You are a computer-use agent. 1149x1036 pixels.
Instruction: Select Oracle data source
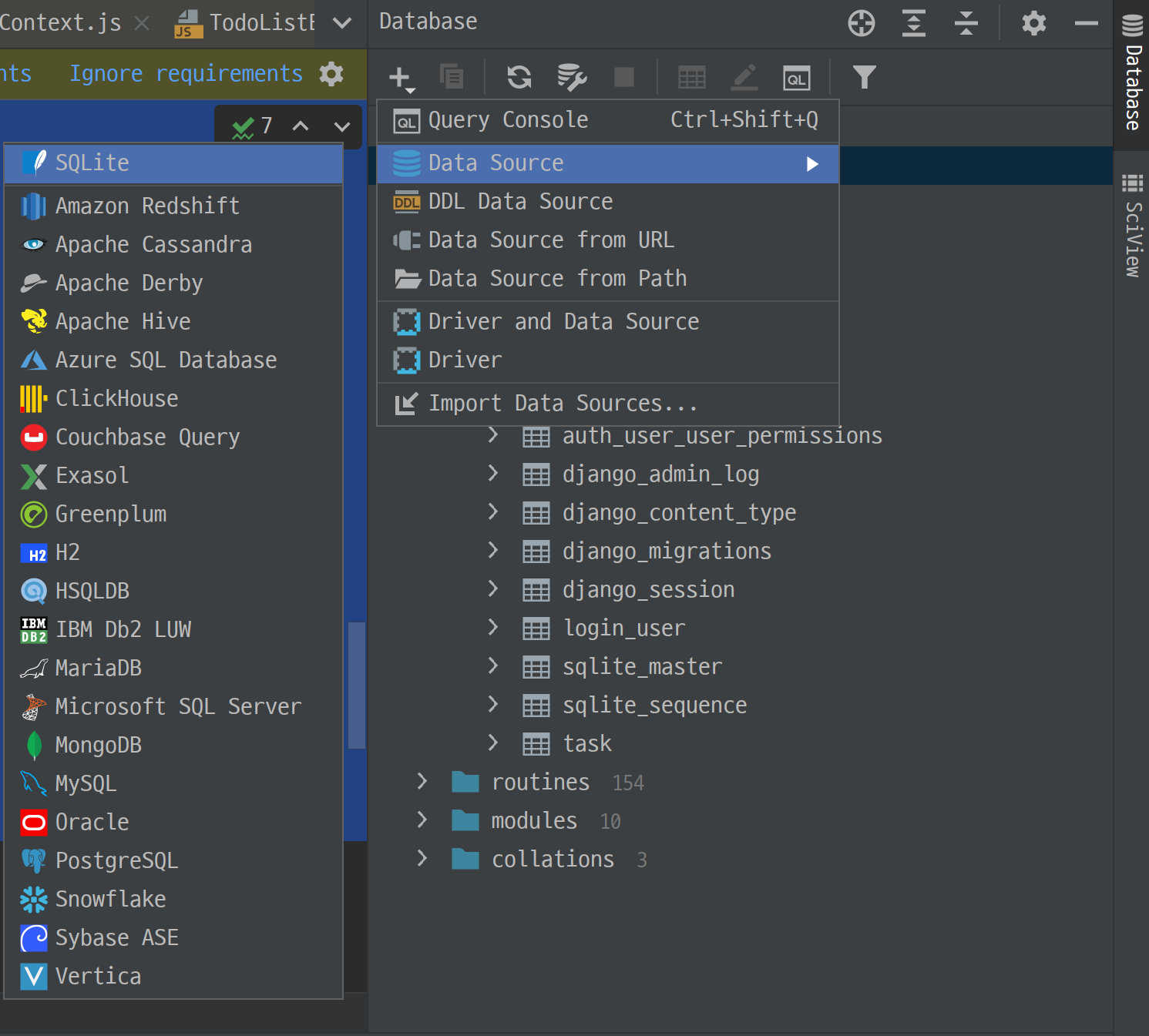pyautogui.click(x=173, y=823)
